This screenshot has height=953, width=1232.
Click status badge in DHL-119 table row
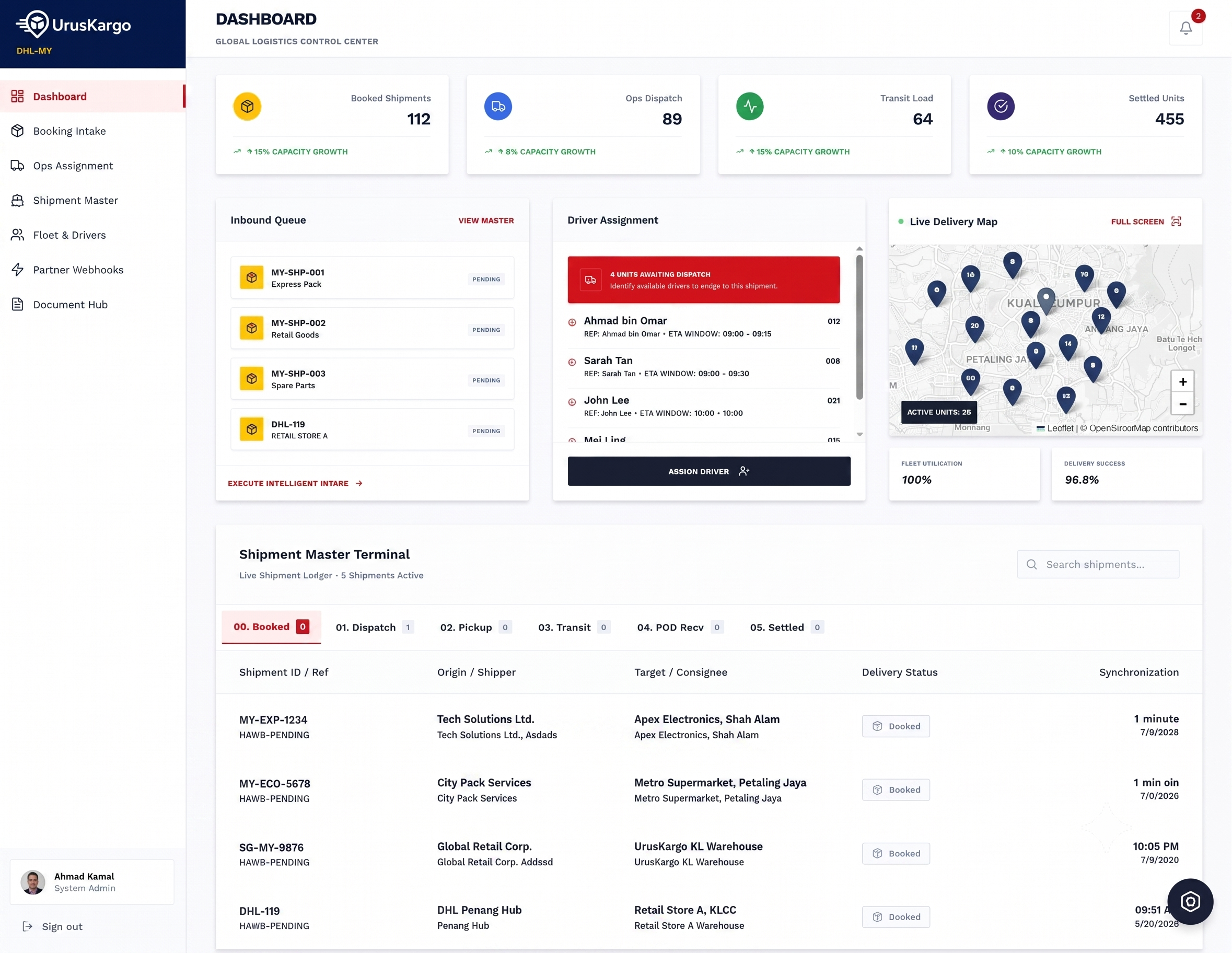(895, 917)
